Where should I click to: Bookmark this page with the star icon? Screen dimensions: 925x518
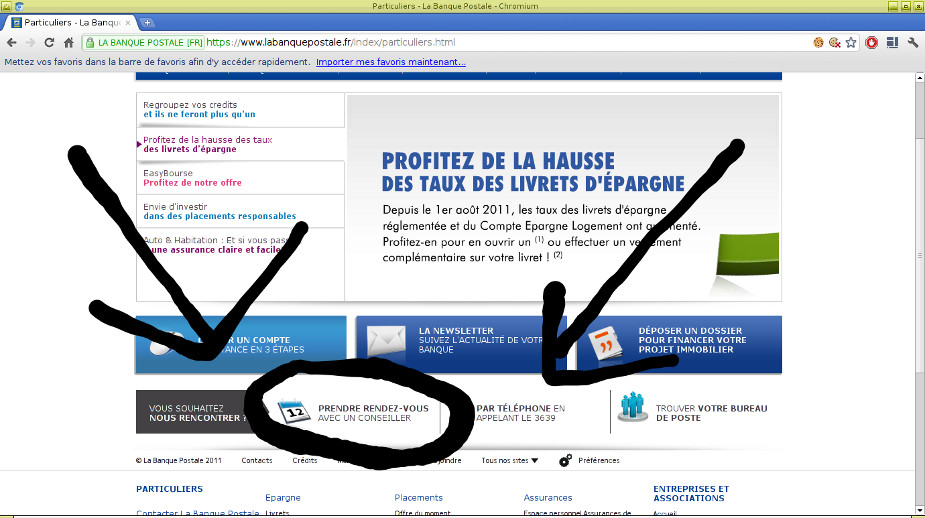point(851,42)
